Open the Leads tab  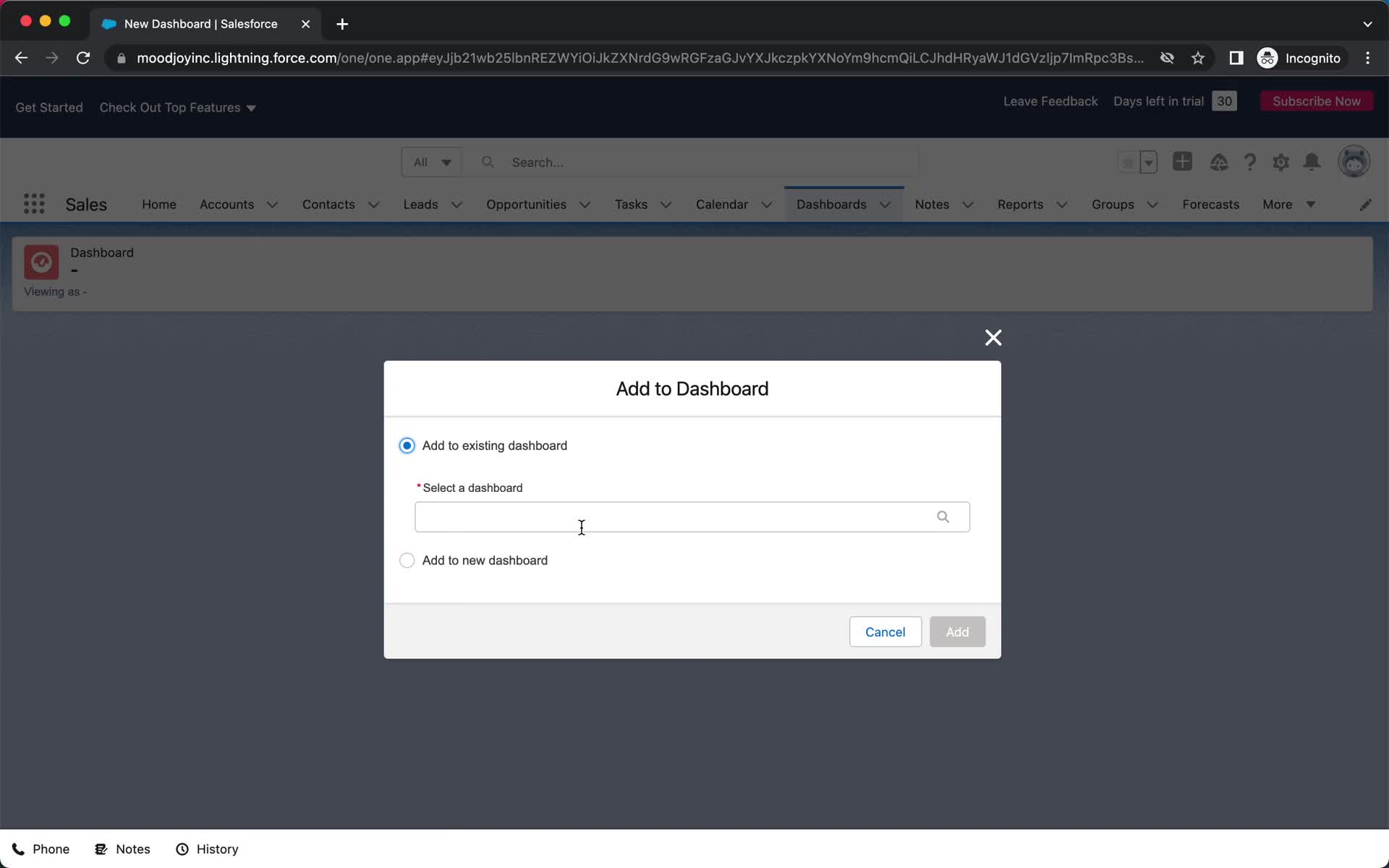click(x=420, y=205)
